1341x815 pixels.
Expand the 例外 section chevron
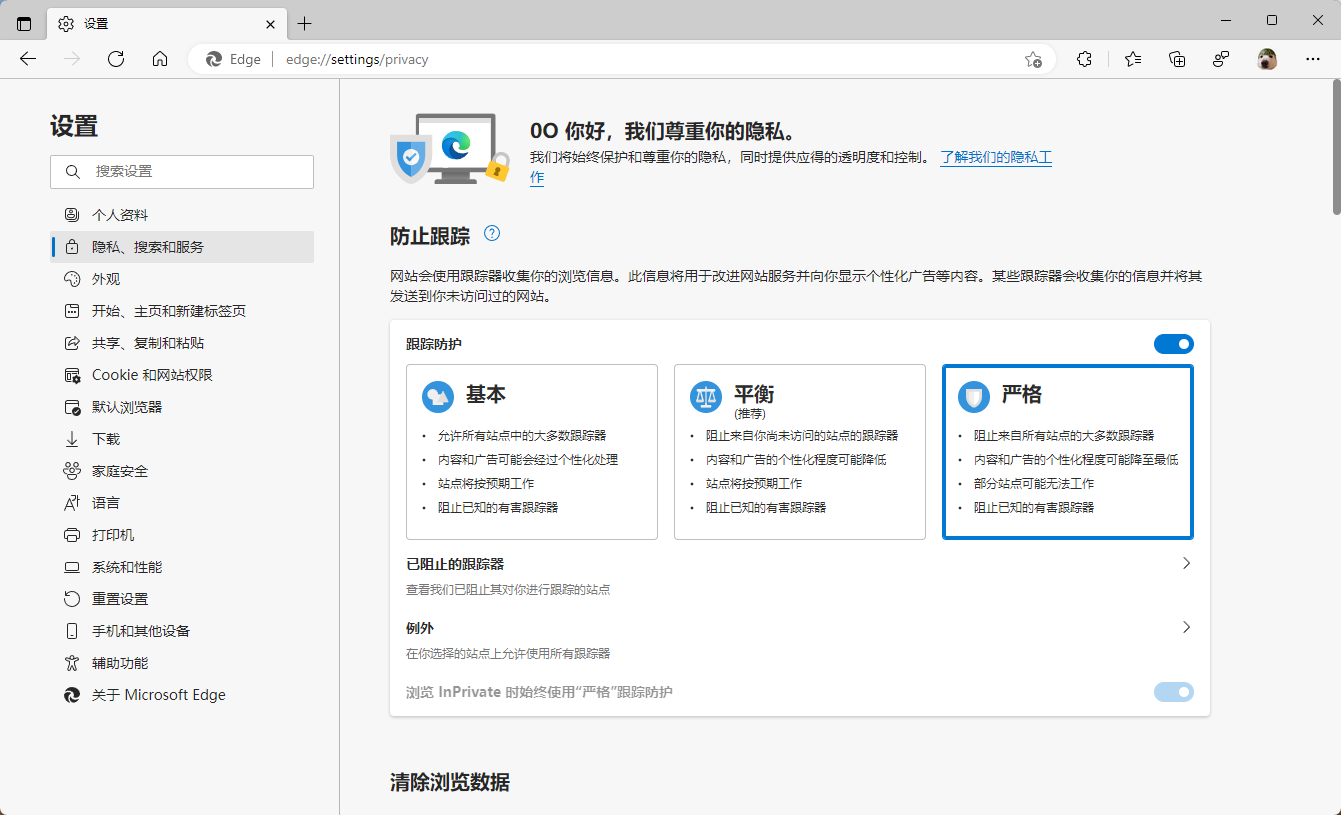coord(1186,627)
